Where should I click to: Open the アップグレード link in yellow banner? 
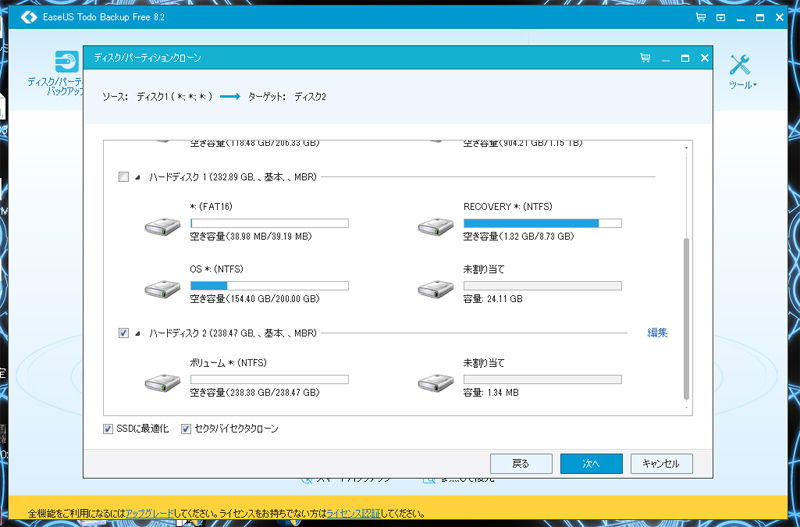click(149, 513)
